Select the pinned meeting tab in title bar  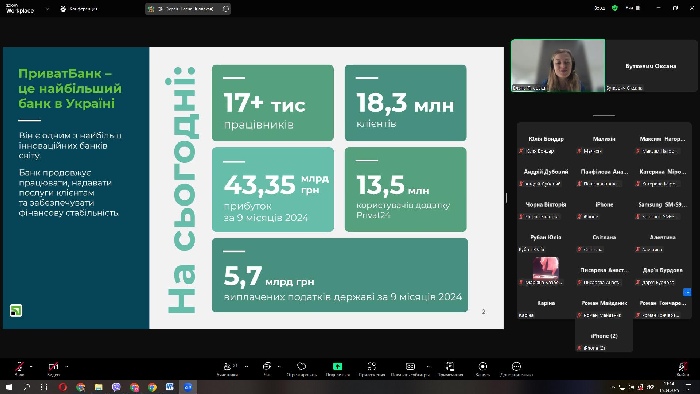[188, 8]
